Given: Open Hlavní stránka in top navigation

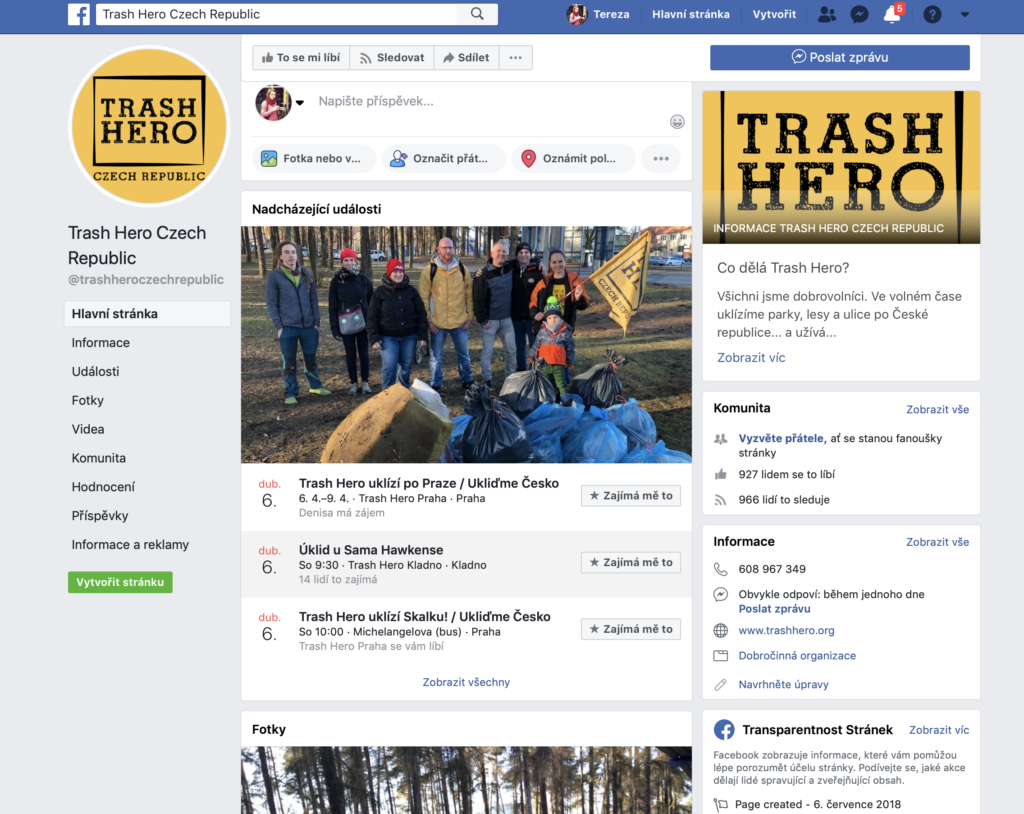Looking at the screenshot, I should (690, 14).
